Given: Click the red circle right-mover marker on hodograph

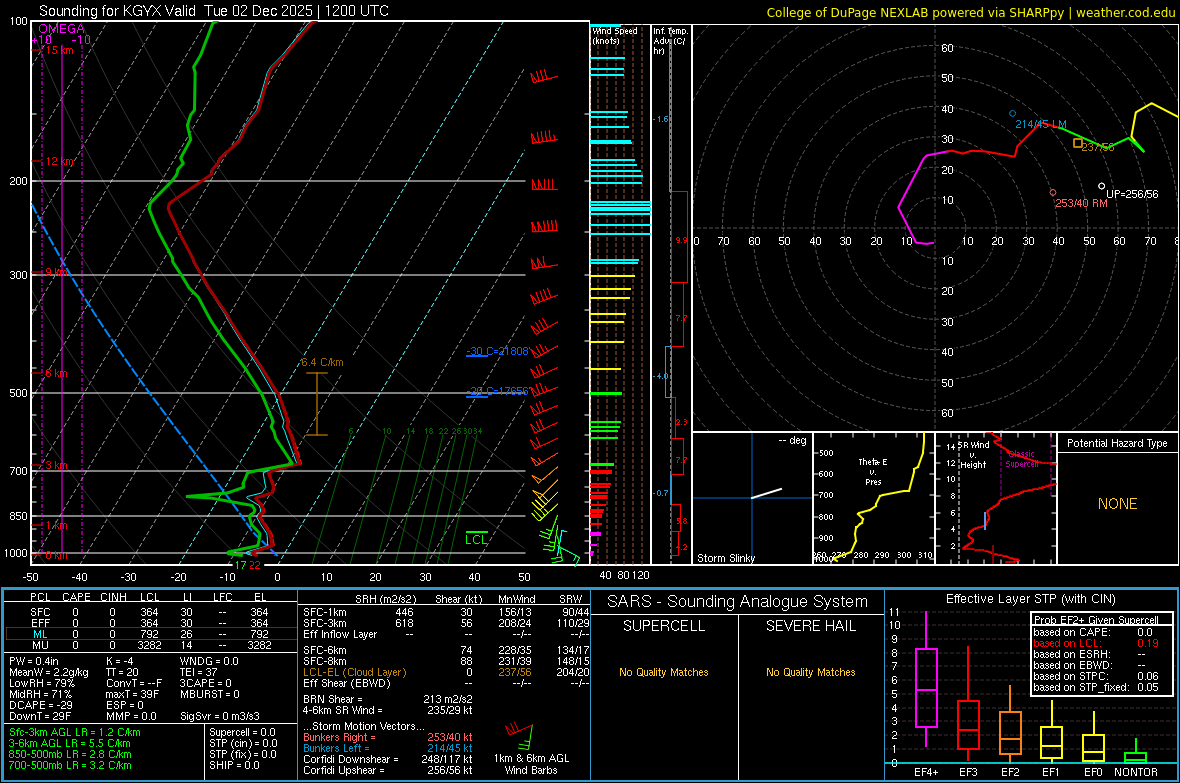Looking at the screenshot, I should tap(1053, 193).
